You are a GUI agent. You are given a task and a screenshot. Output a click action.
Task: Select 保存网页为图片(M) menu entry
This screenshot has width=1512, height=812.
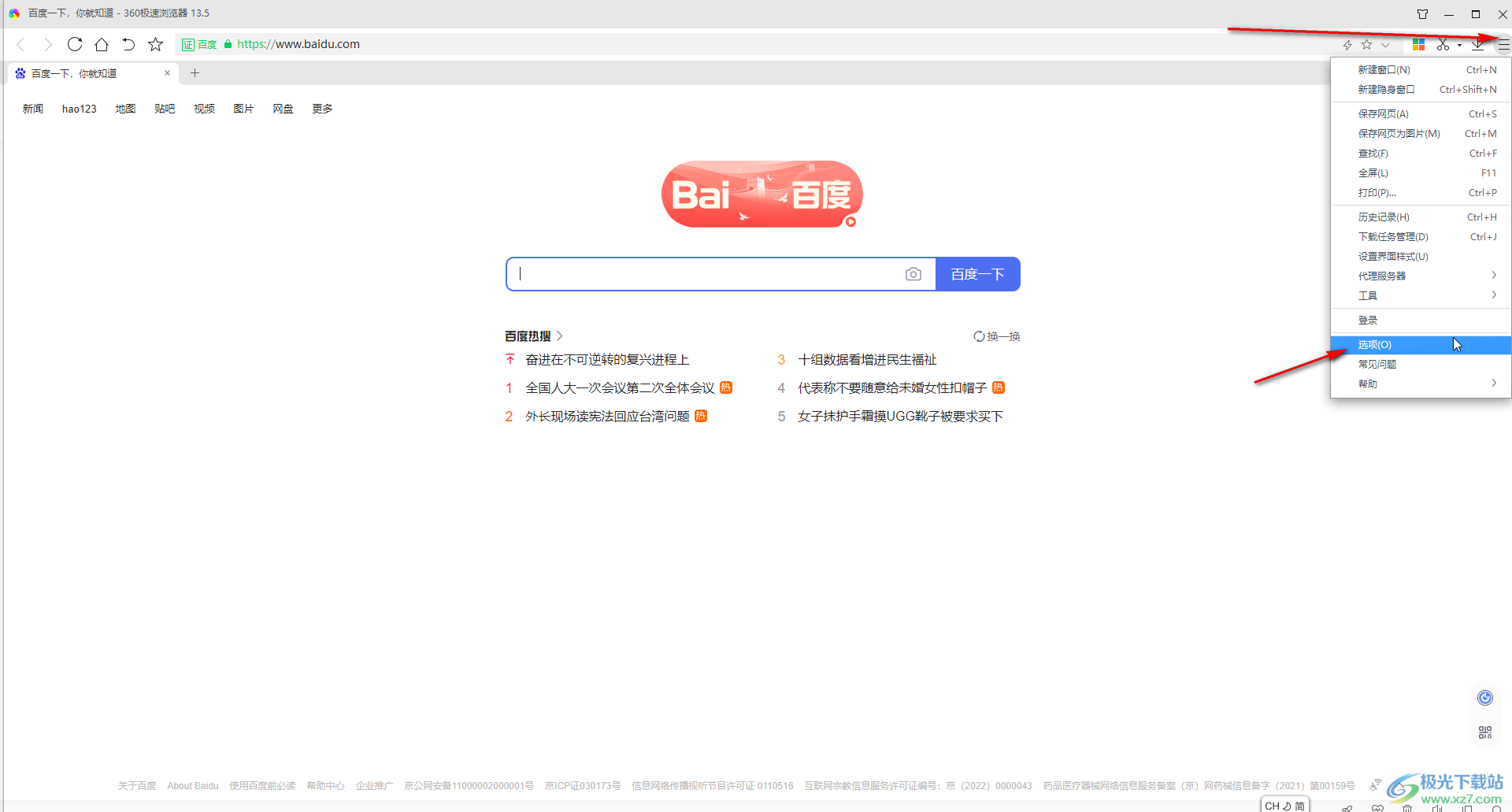coord(1421,134)
